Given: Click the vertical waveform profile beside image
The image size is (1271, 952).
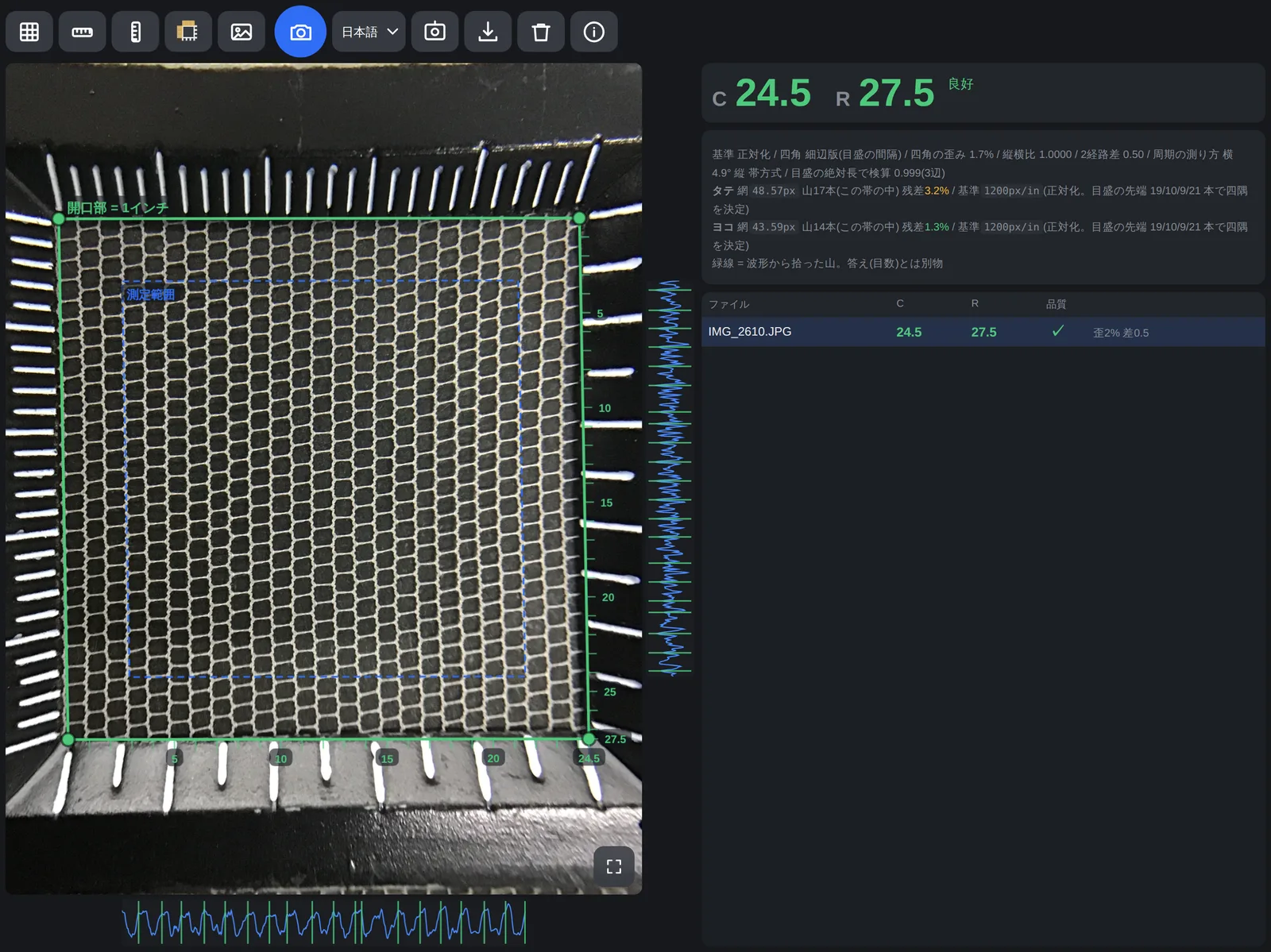Looking at the screenshot, I should tap(670, 478).
